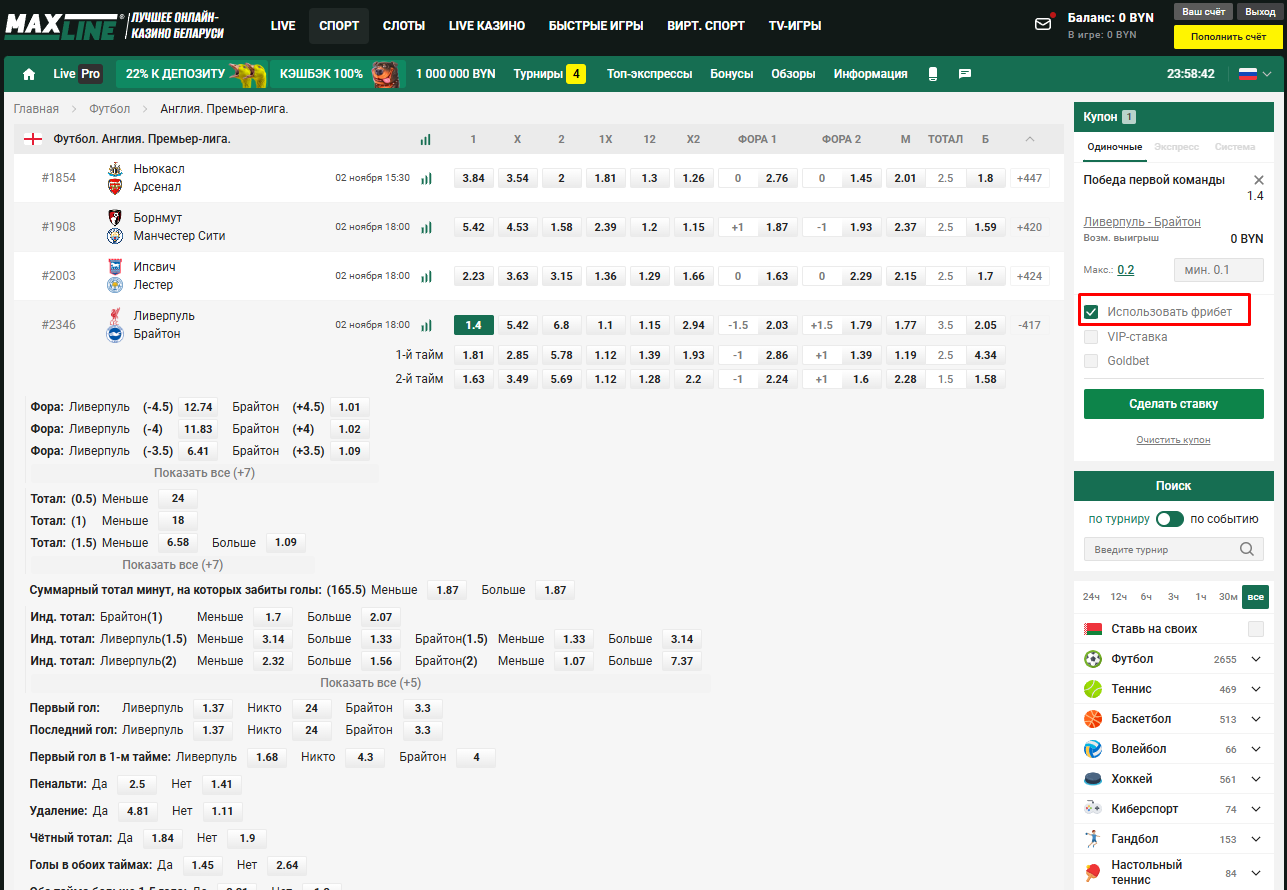1287x890 pixels.
Task: Click the Футбол breadcrumb
Action: [109, 109]
